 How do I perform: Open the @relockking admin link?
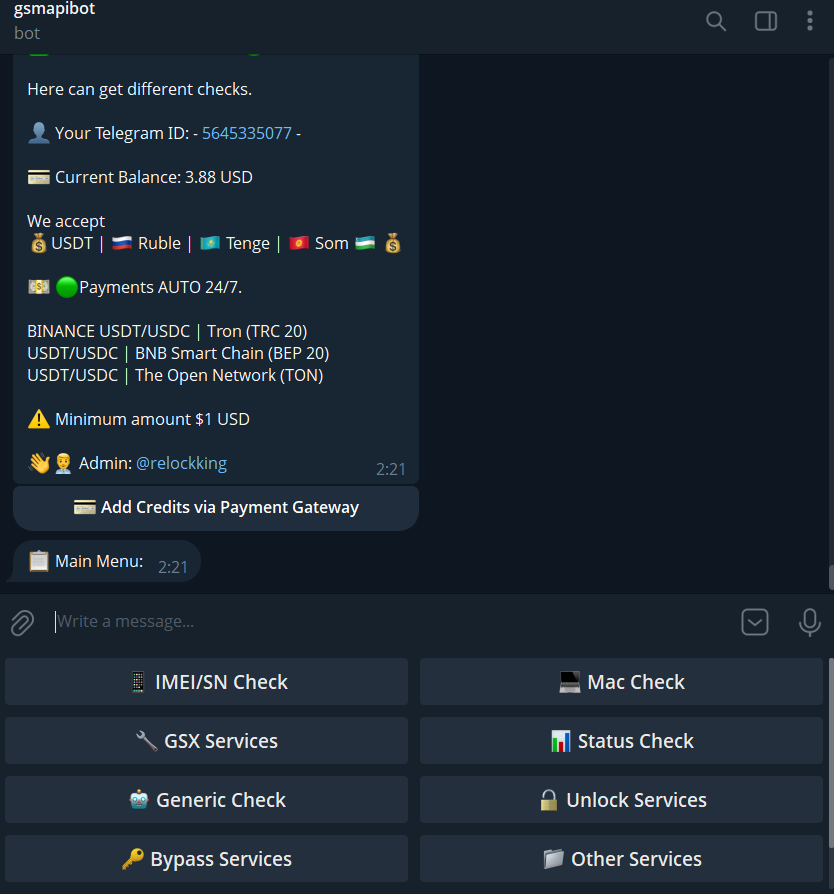click(181, 463)
